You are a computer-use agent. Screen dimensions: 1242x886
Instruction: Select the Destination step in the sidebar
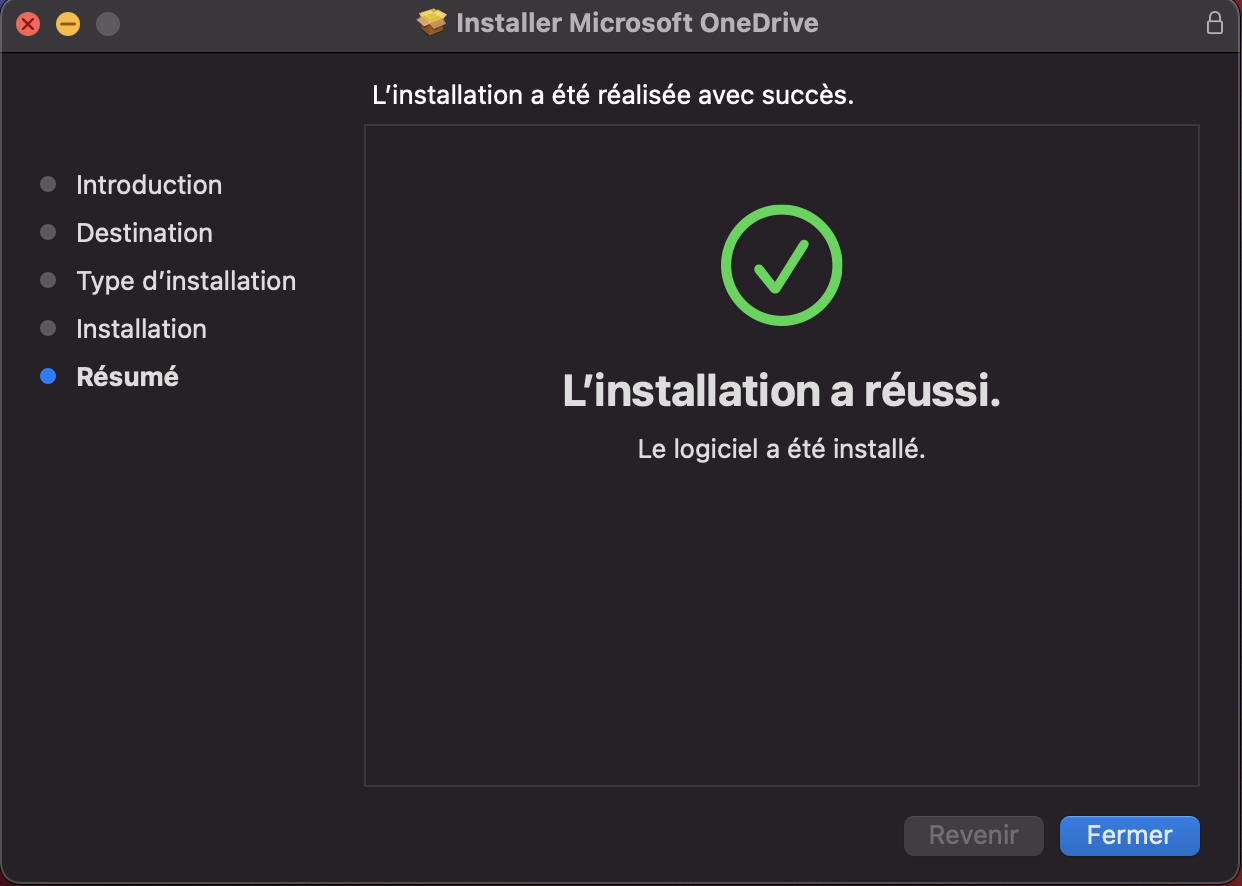tap(144, 233)
